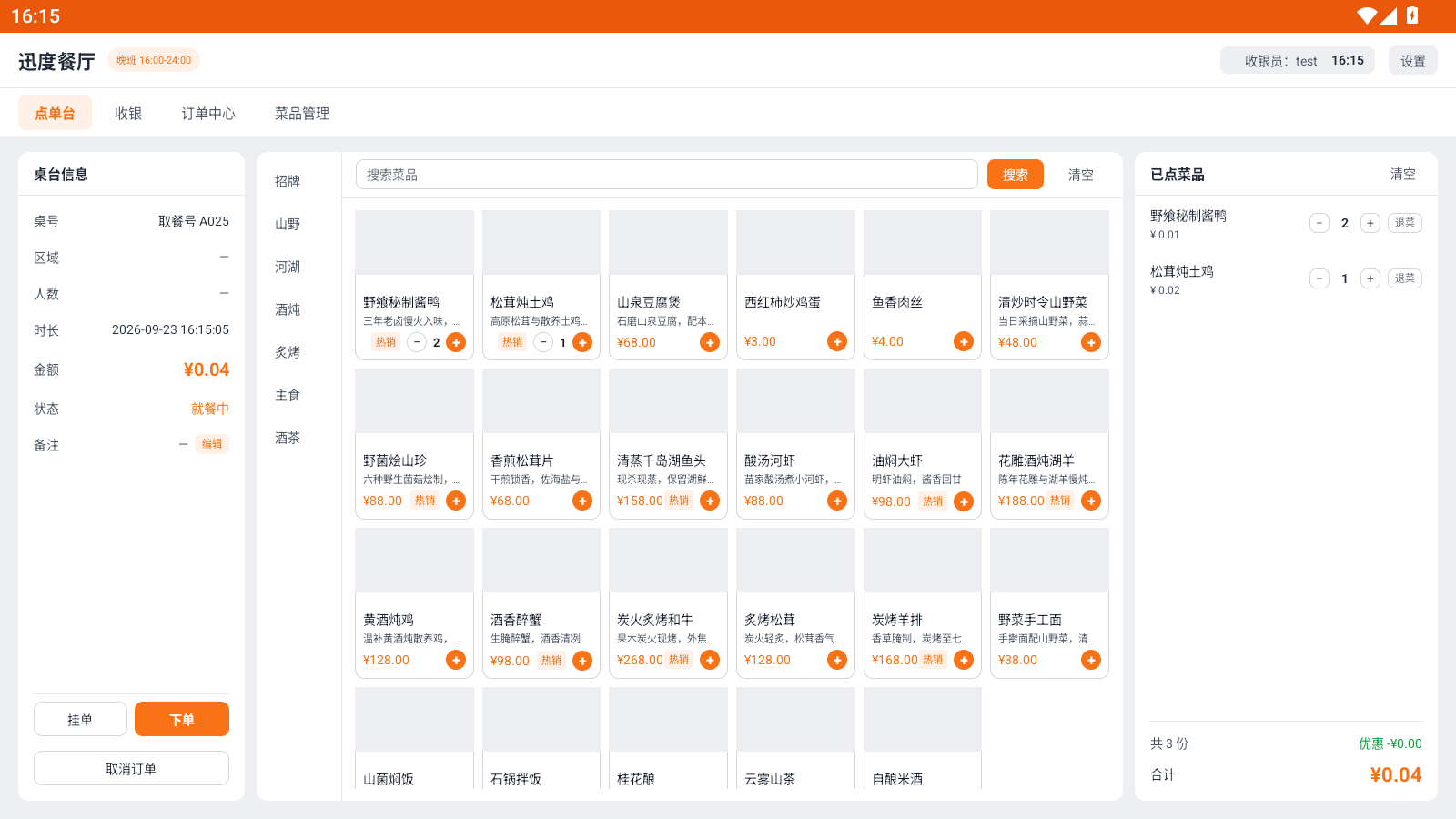
Task: Add 花雕酒炖湖羊 to the order
Action: (1091, 500)
